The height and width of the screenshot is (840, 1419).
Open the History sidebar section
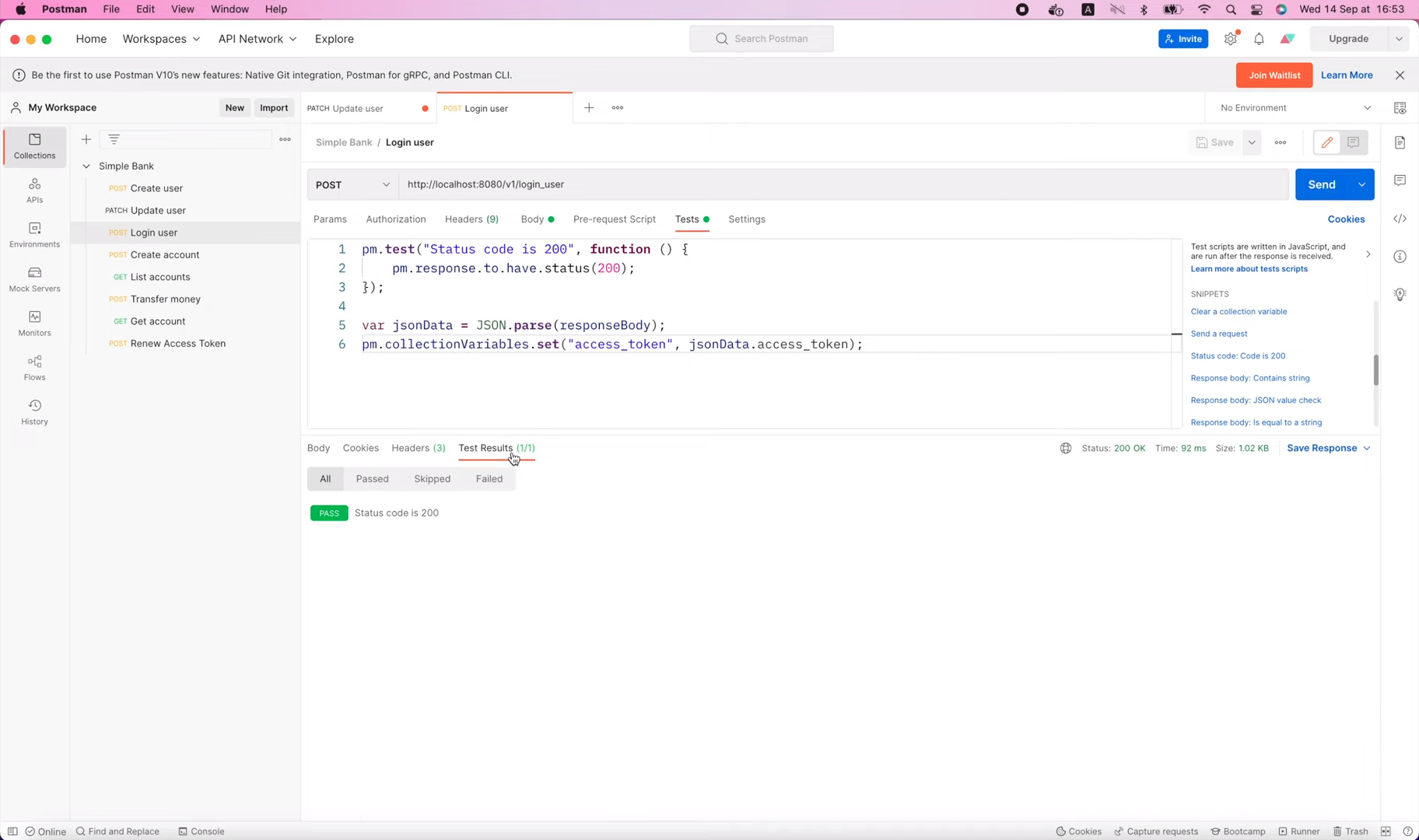pyautogui.click(x=34, y=412)
